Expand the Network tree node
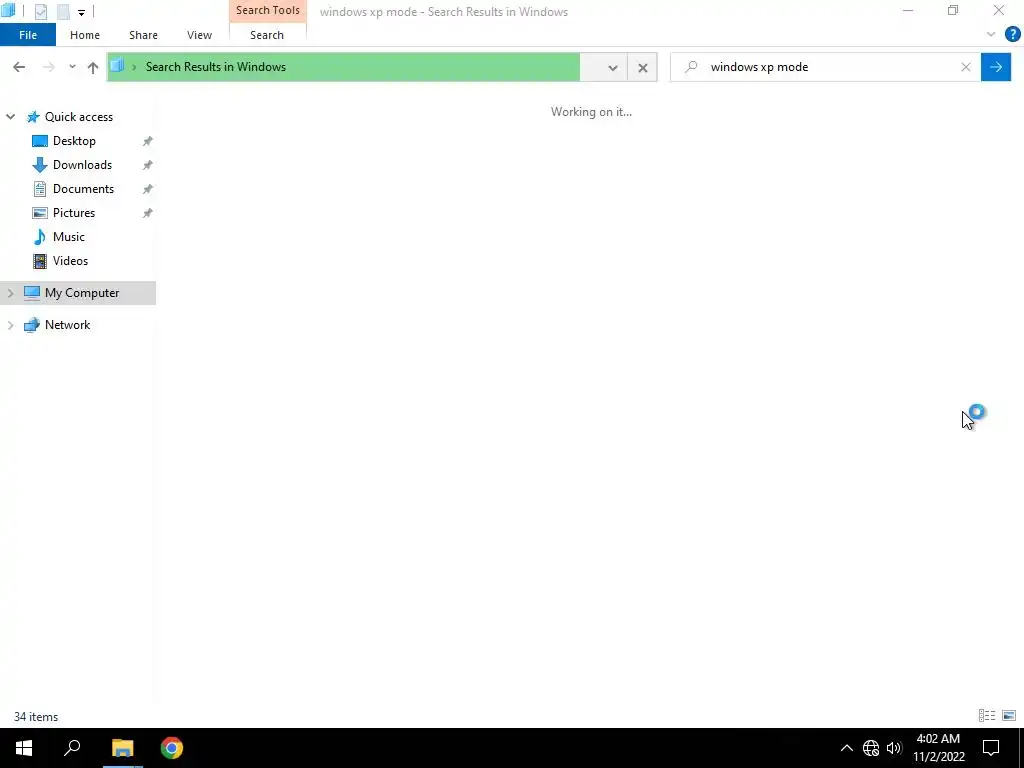The image size is (1024, 768). [10, 325]
